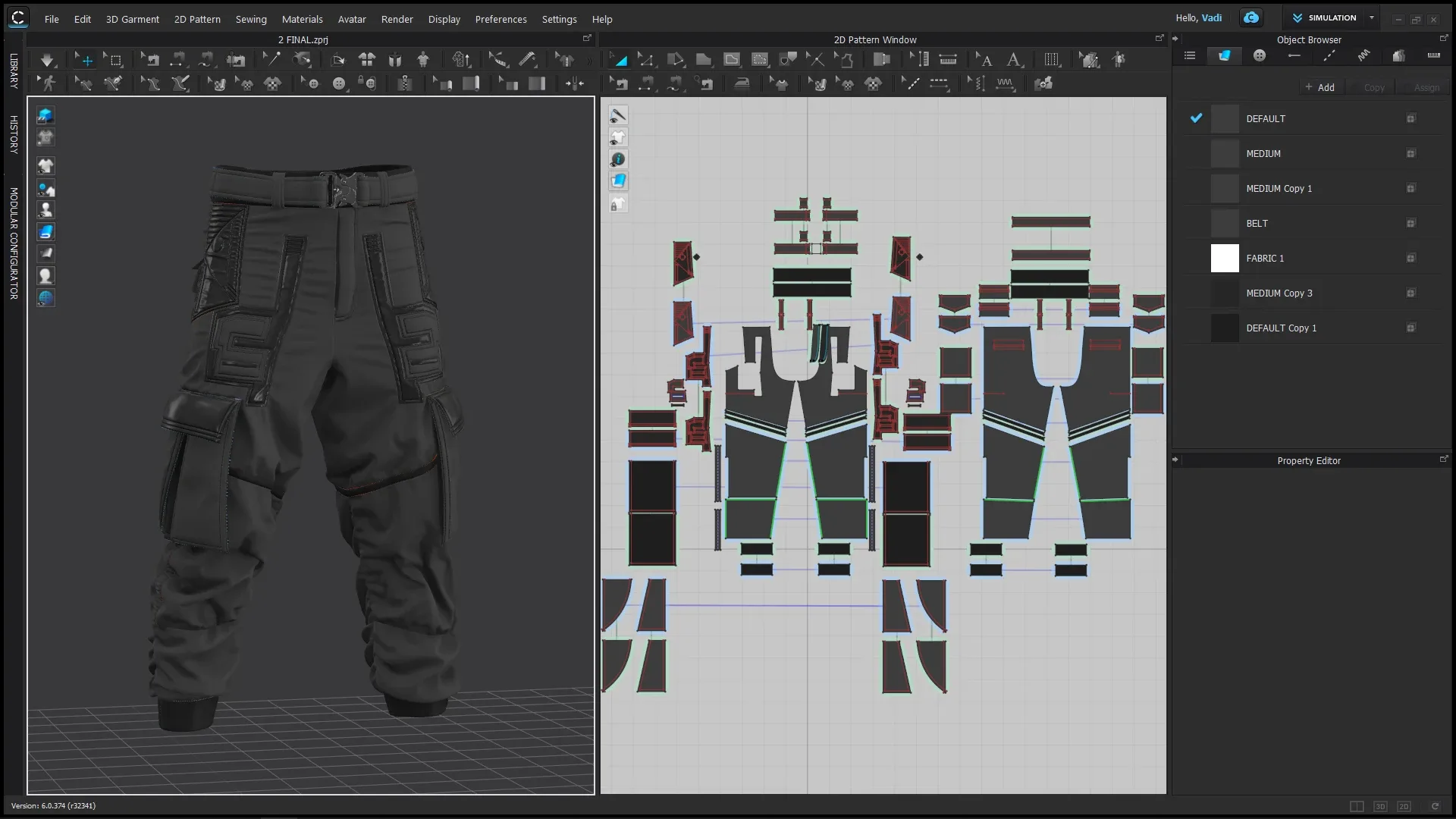Open the Simulation options dropdown arrow
This screenshot has height=819, width=1456.
1372,17
